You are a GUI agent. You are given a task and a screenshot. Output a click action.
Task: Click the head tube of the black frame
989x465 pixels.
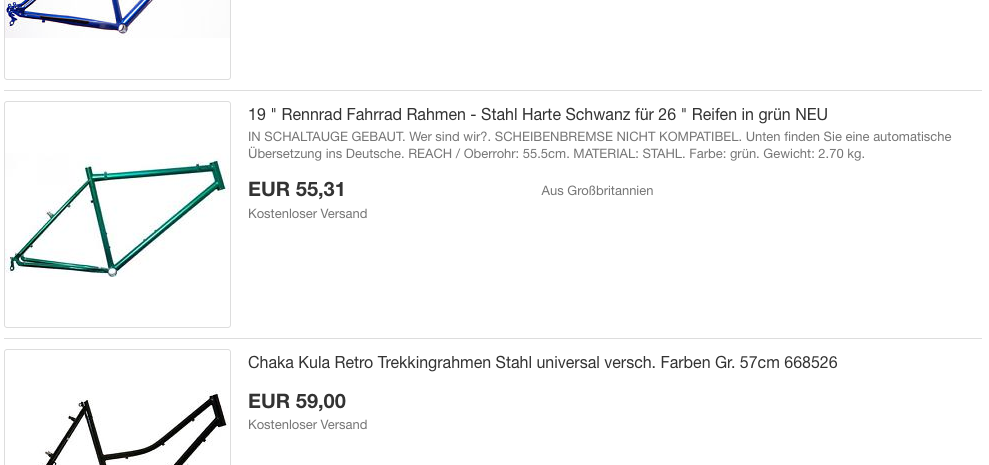214,410
